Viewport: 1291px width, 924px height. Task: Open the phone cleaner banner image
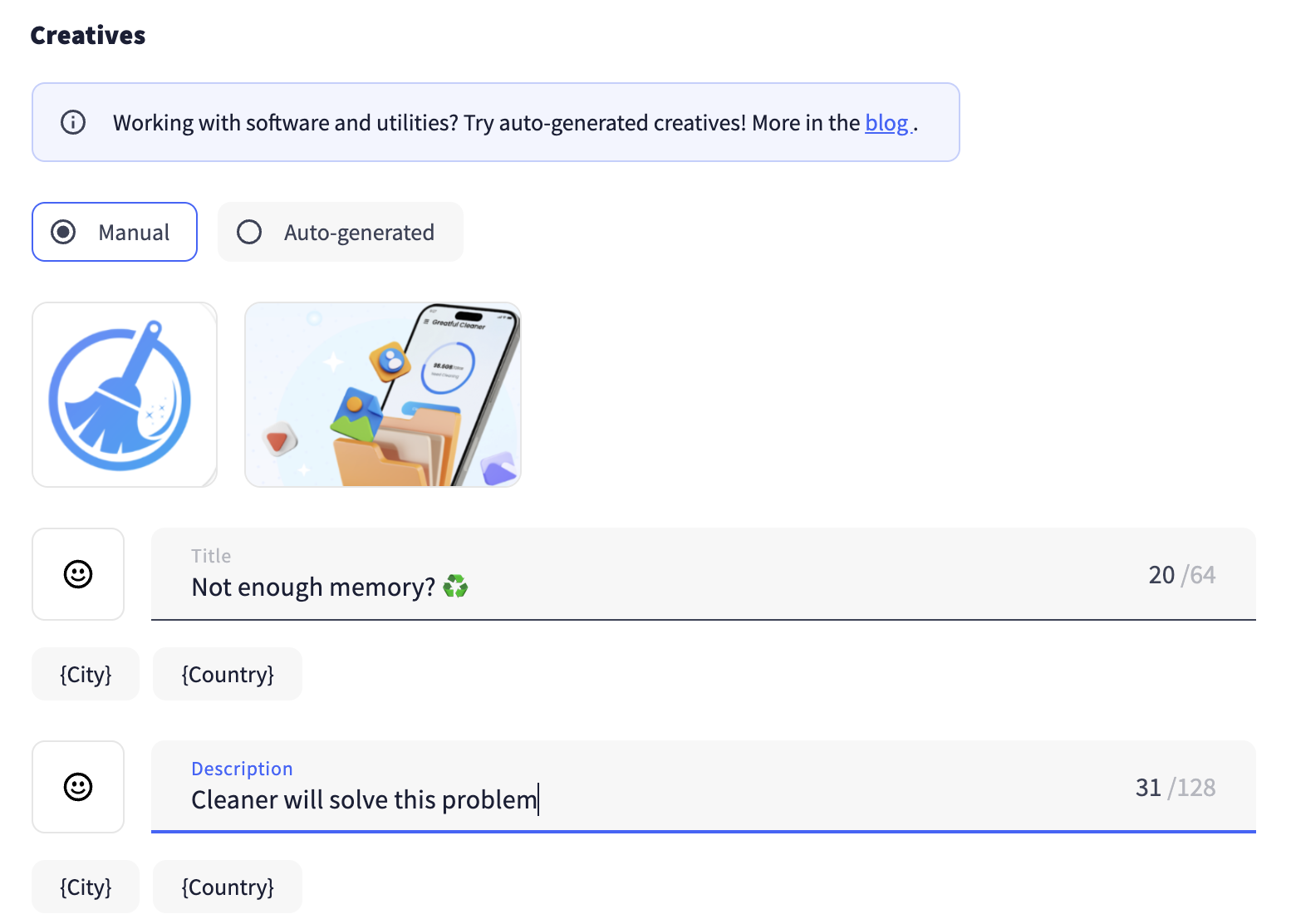pyautogui.click(x=383, y=395)
